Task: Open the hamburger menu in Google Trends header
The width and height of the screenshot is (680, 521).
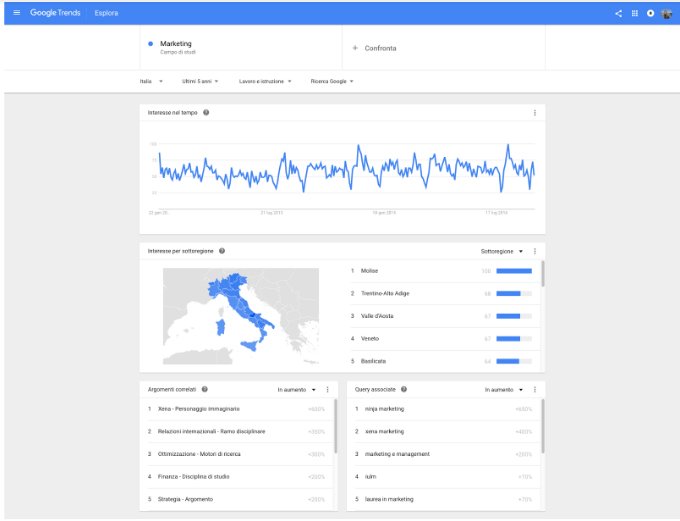Action: (17, 13)
